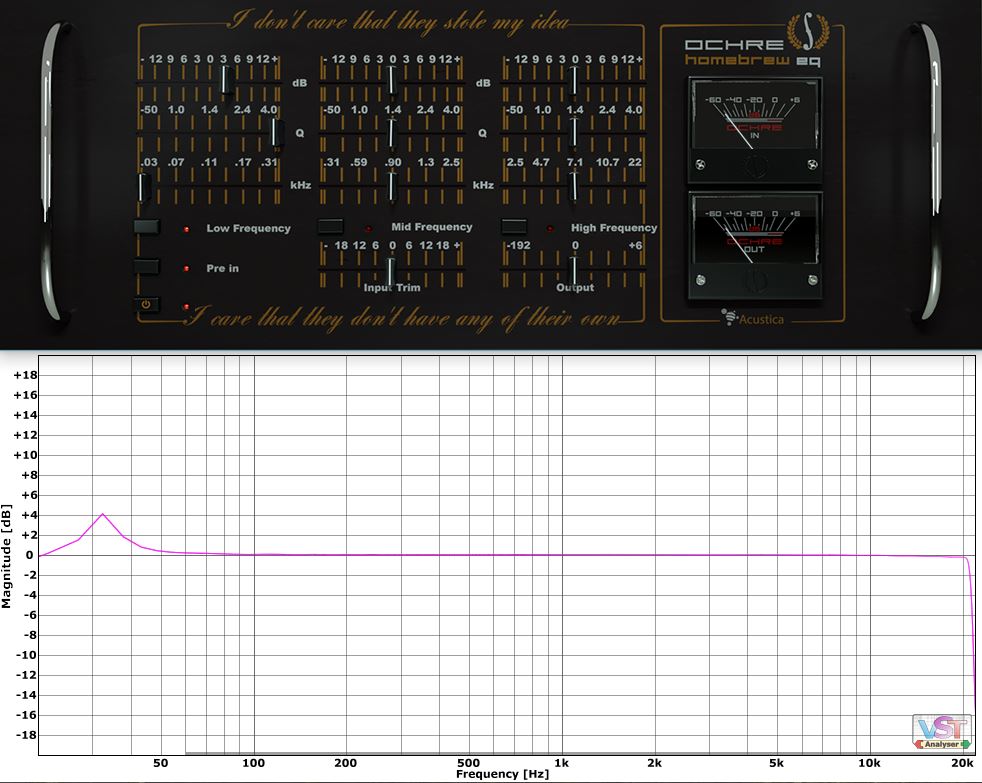Click the OUT VU meter
Screen dimensions: 982x783
(755, 246)
